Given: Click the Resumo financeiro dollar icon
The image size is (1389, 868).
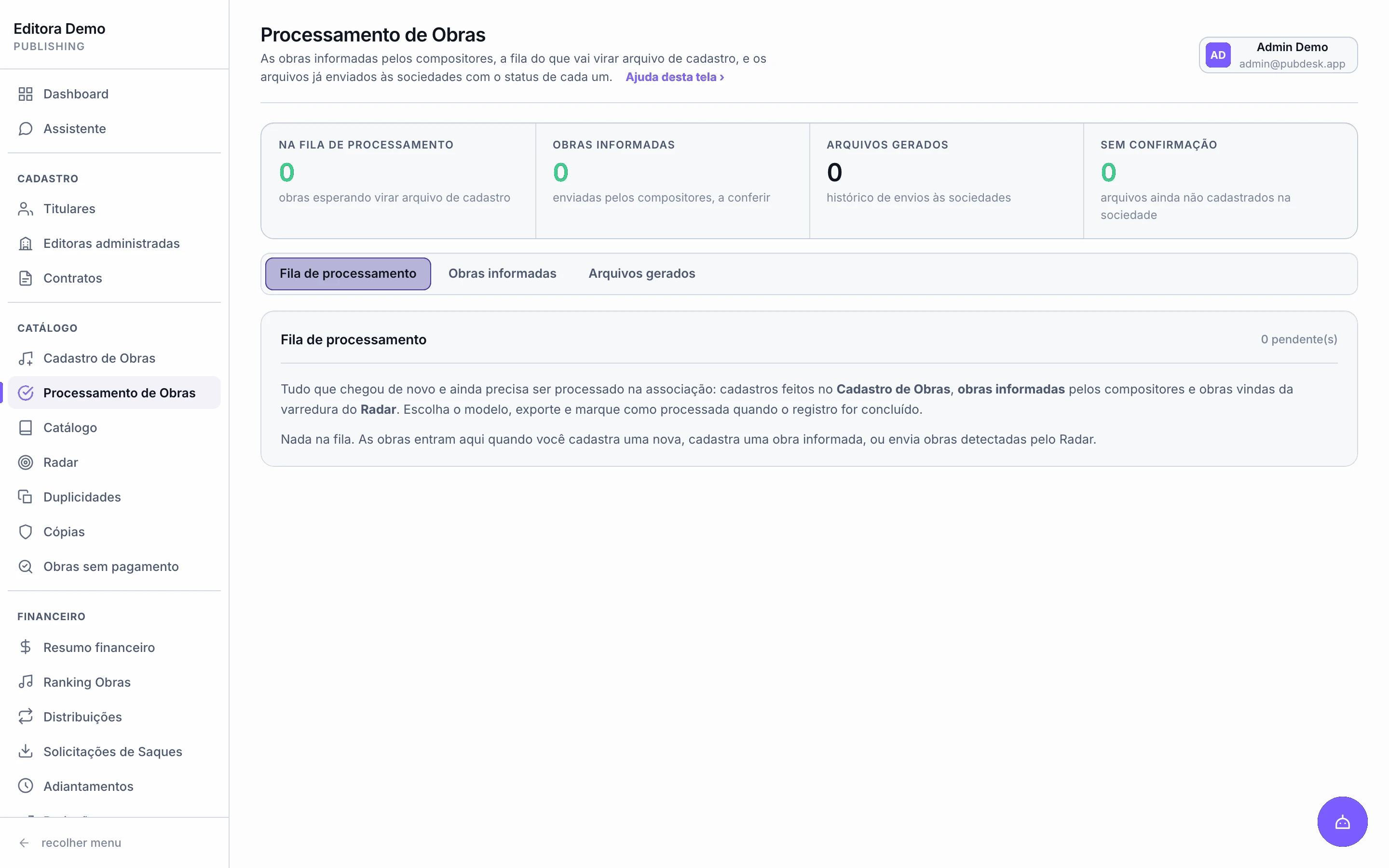Looking at the screenshot, I should click(x=25, y=648).
